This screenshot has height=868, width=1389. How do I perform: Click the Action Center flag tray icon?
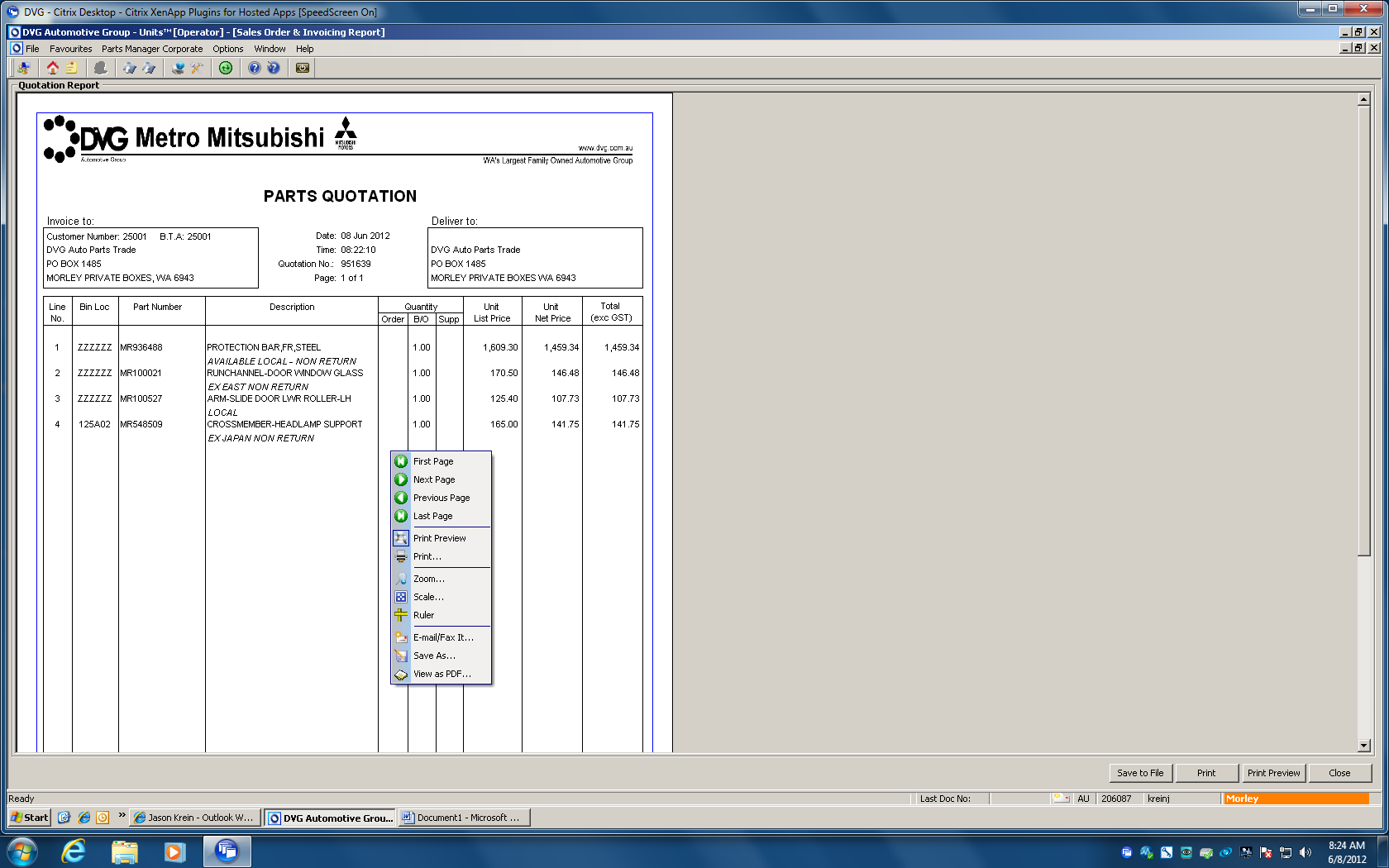pos(1266,852)
